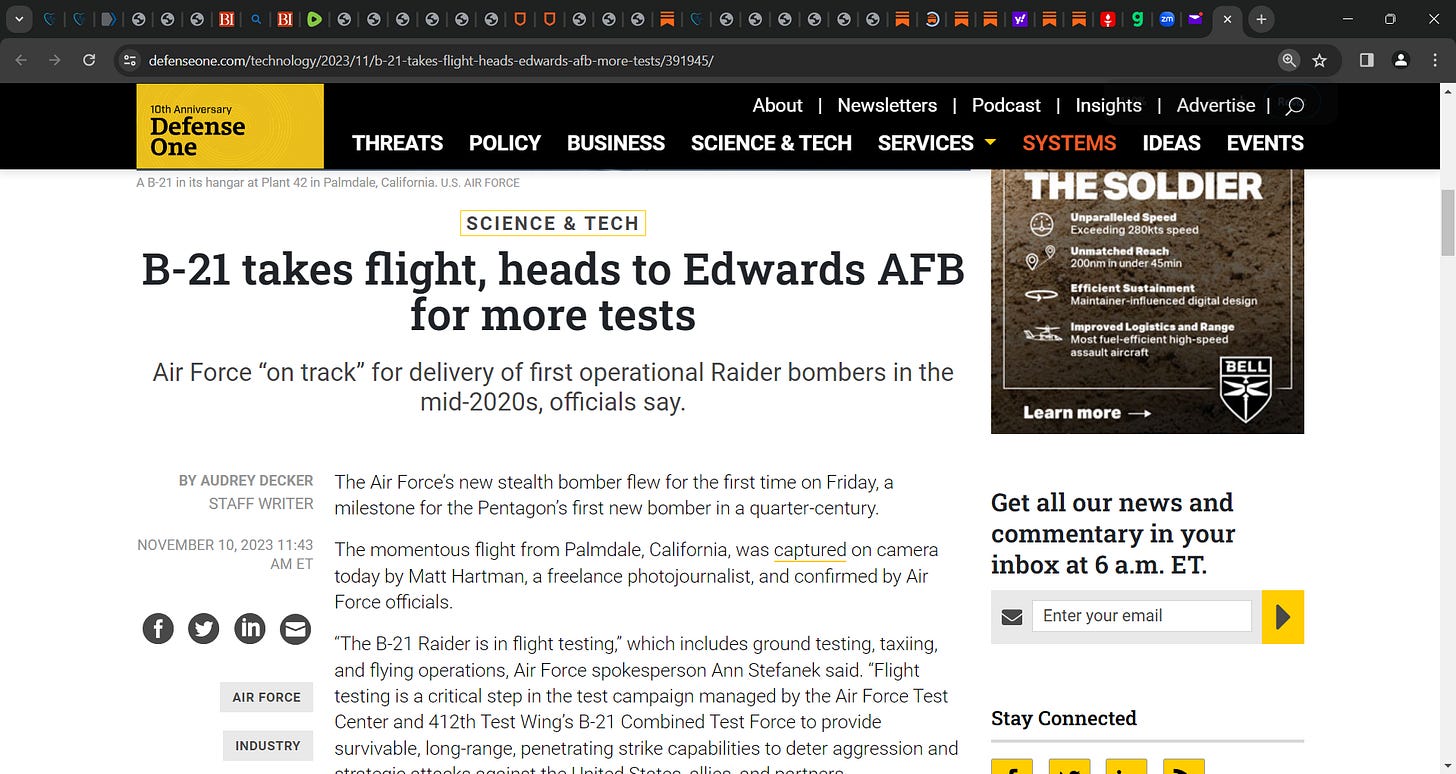
Task: Click the 'Stay Connected' heading
Action: [x=1064, y=718]
